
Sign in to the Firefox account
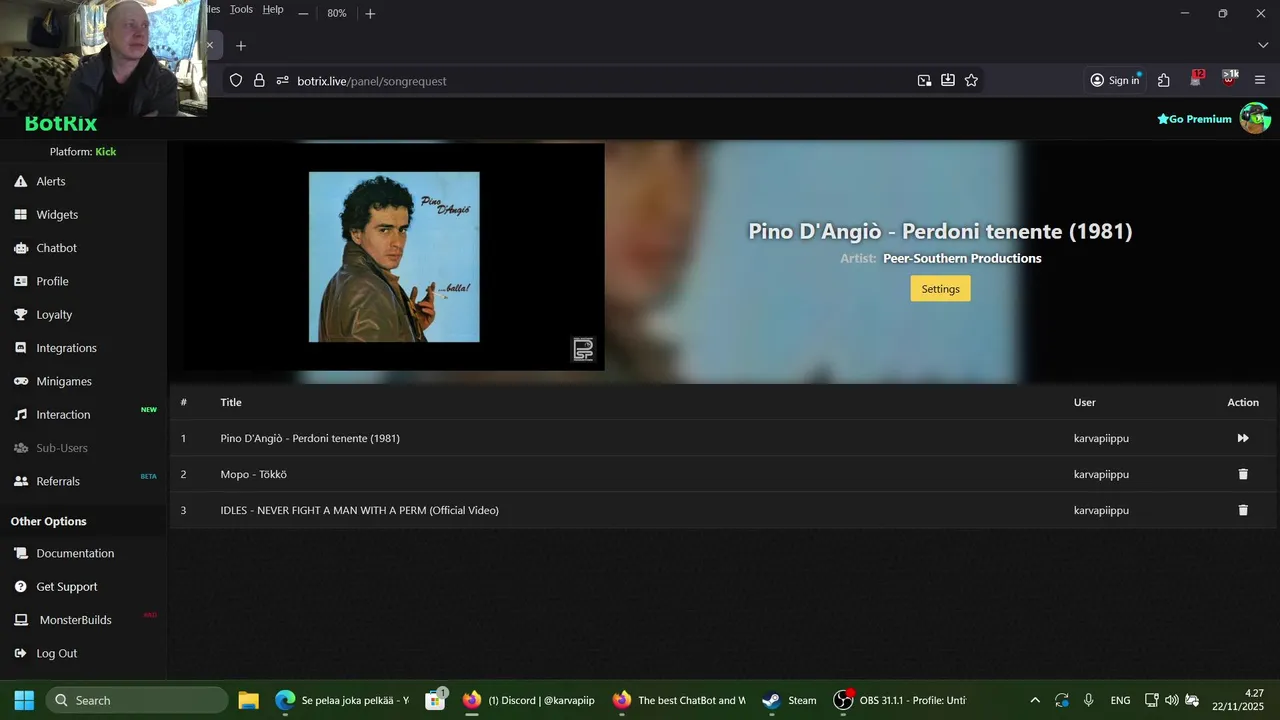1115,80
